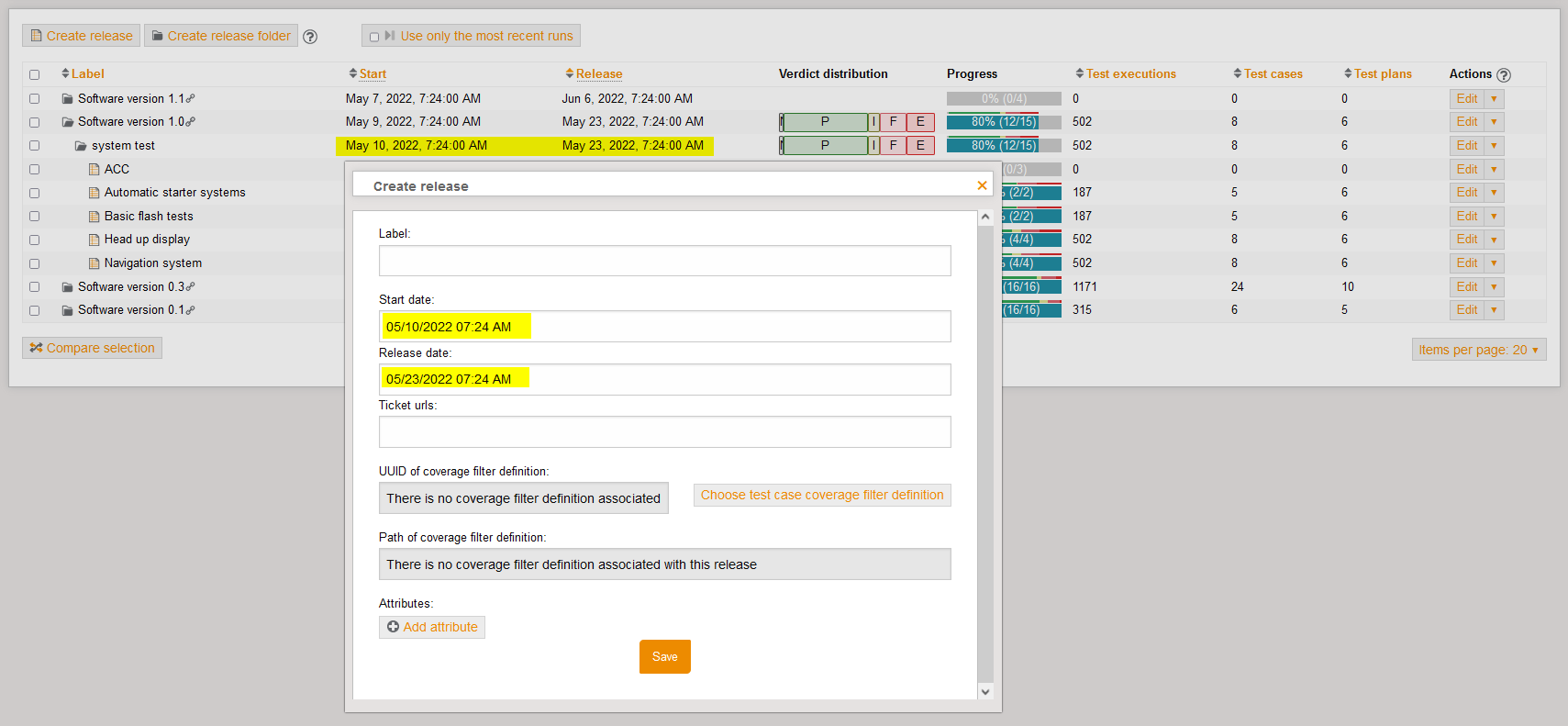Click the folder icon of Software version 0.1
The height and width of the screenshot is (726, 1568).
[x=67, y=310]
